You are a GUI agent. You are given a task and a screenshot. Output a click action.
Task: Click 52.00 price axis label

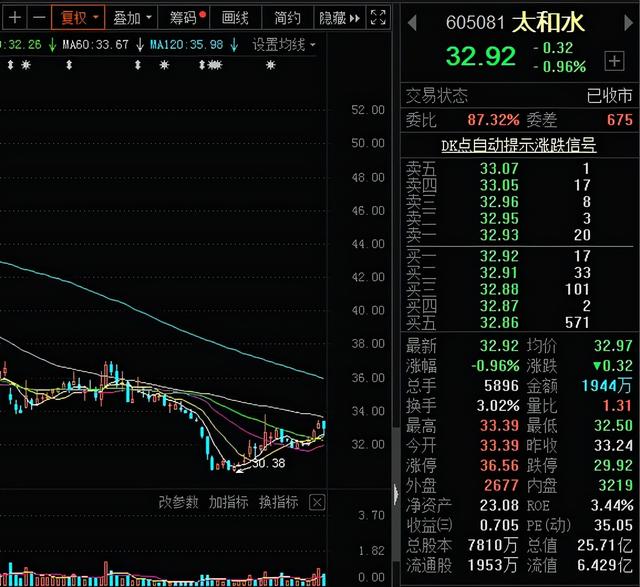click(x=368, y=110)
